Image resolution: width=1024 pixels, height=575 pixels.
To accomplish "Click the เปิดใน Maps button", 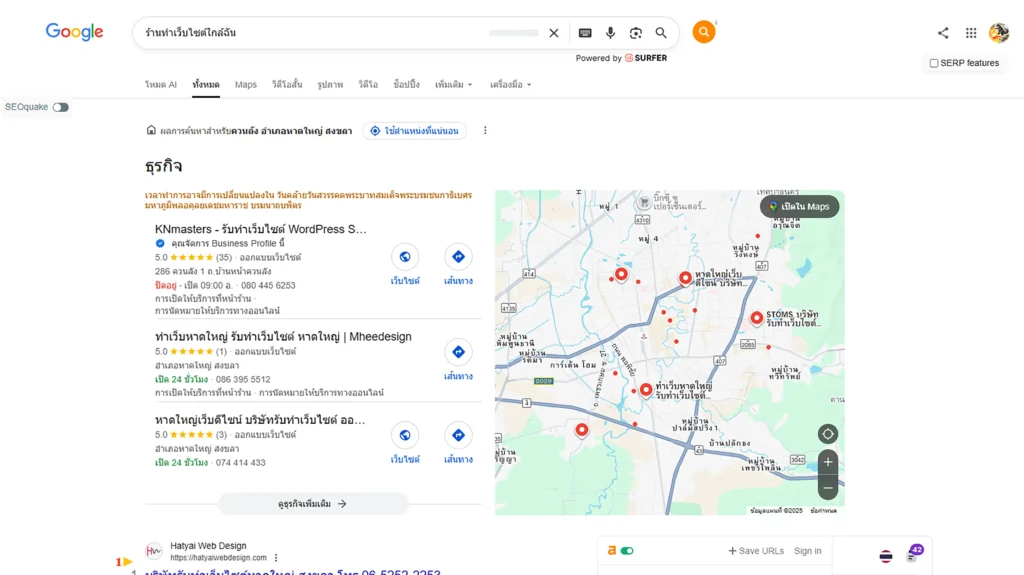I will [x=799, y=206].
